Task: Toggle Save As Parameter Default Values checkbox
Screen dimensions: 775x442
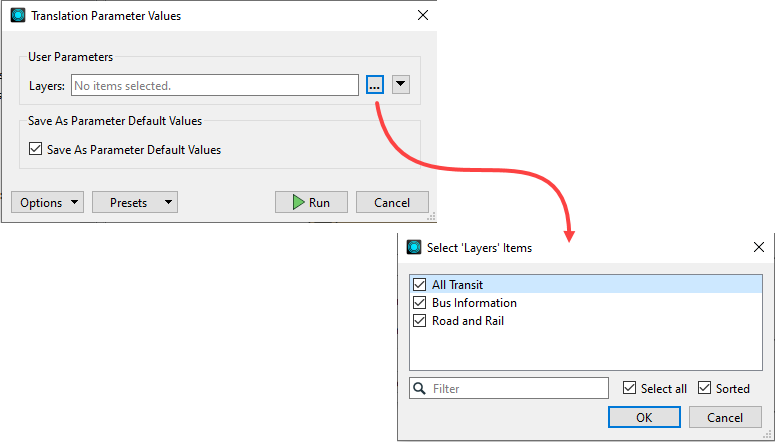Action: click(38, 150)
